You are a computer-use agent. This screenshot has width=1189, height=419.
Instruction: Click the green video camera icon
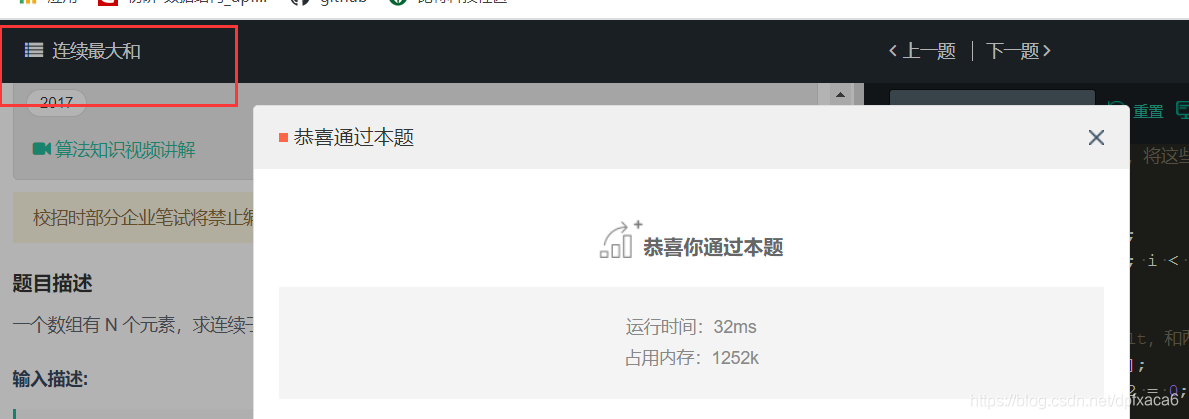[42, 149]
